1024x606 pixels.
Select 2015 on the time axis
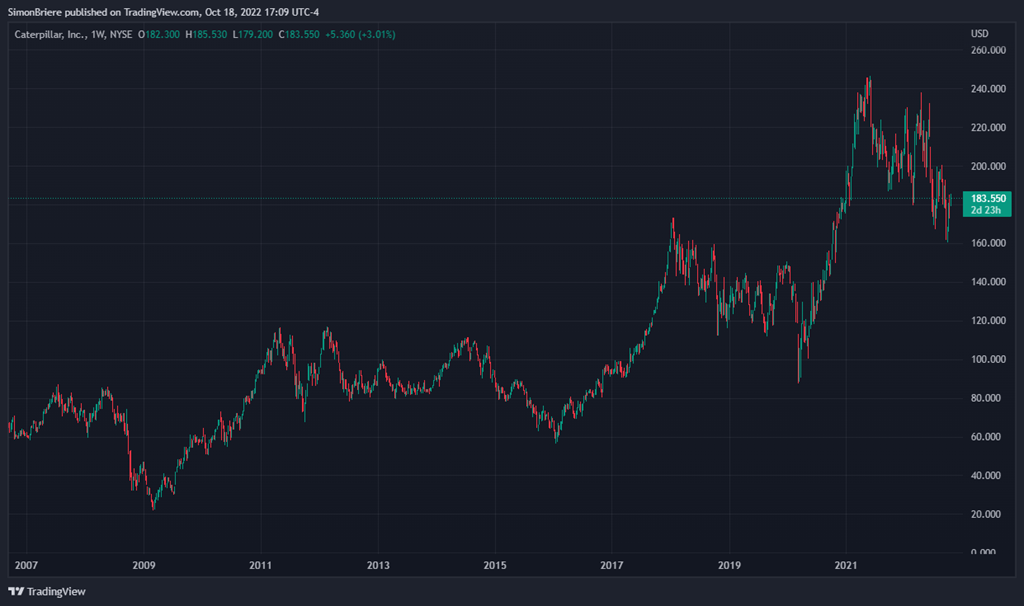coord(495,565)
